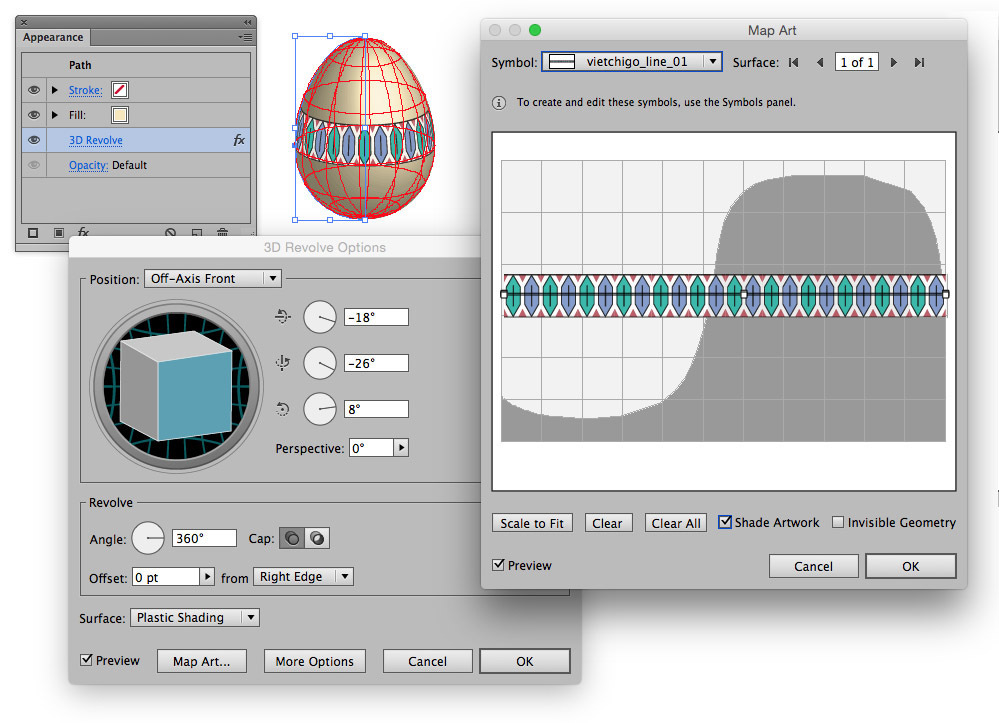Open the Appearance panel flyout menu

click(x=245, y=37)
